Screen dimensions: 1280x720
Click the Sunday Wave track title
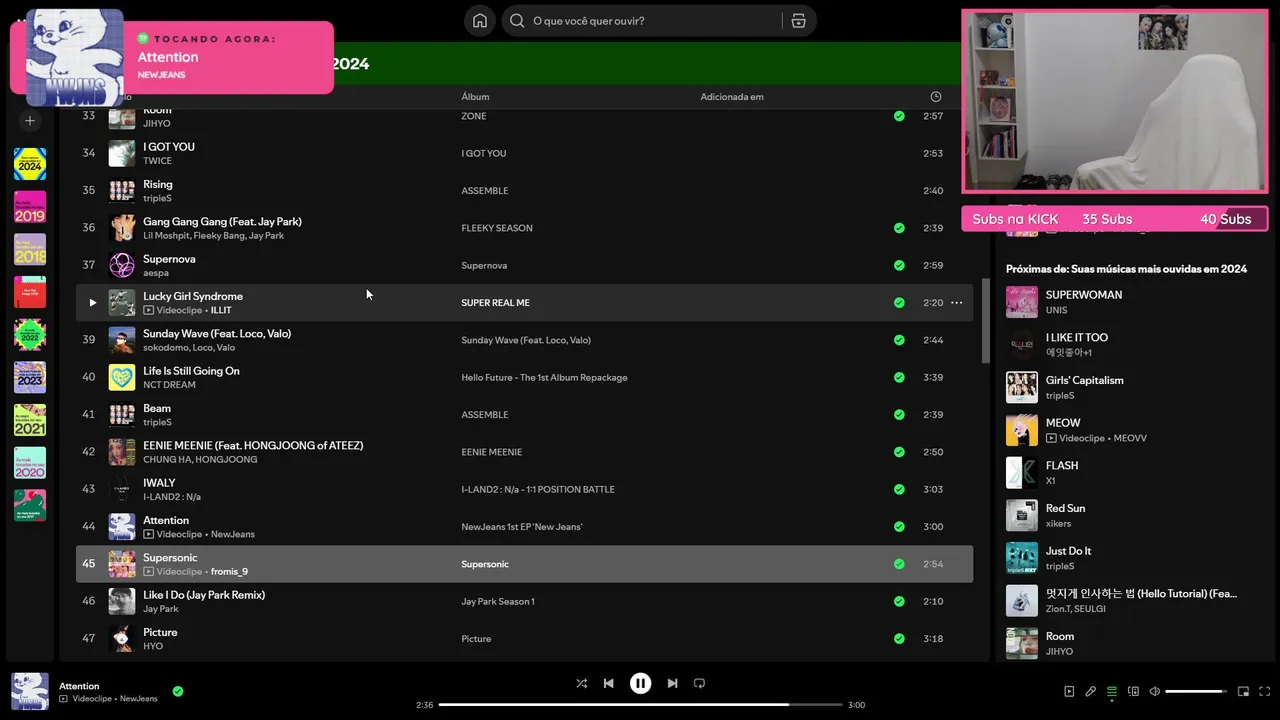pyautogui.click(x=217, y=333)
